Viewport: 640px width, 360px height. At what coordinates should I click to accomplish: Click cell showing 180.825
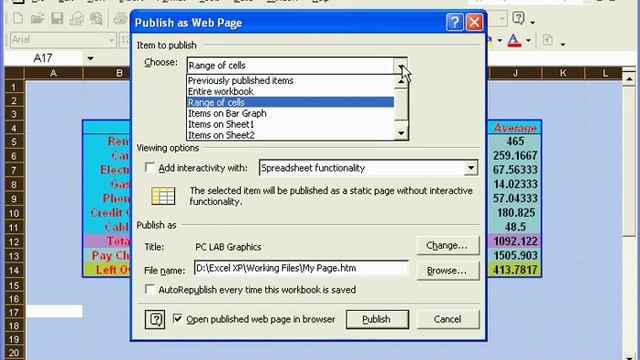click(515, 213)
